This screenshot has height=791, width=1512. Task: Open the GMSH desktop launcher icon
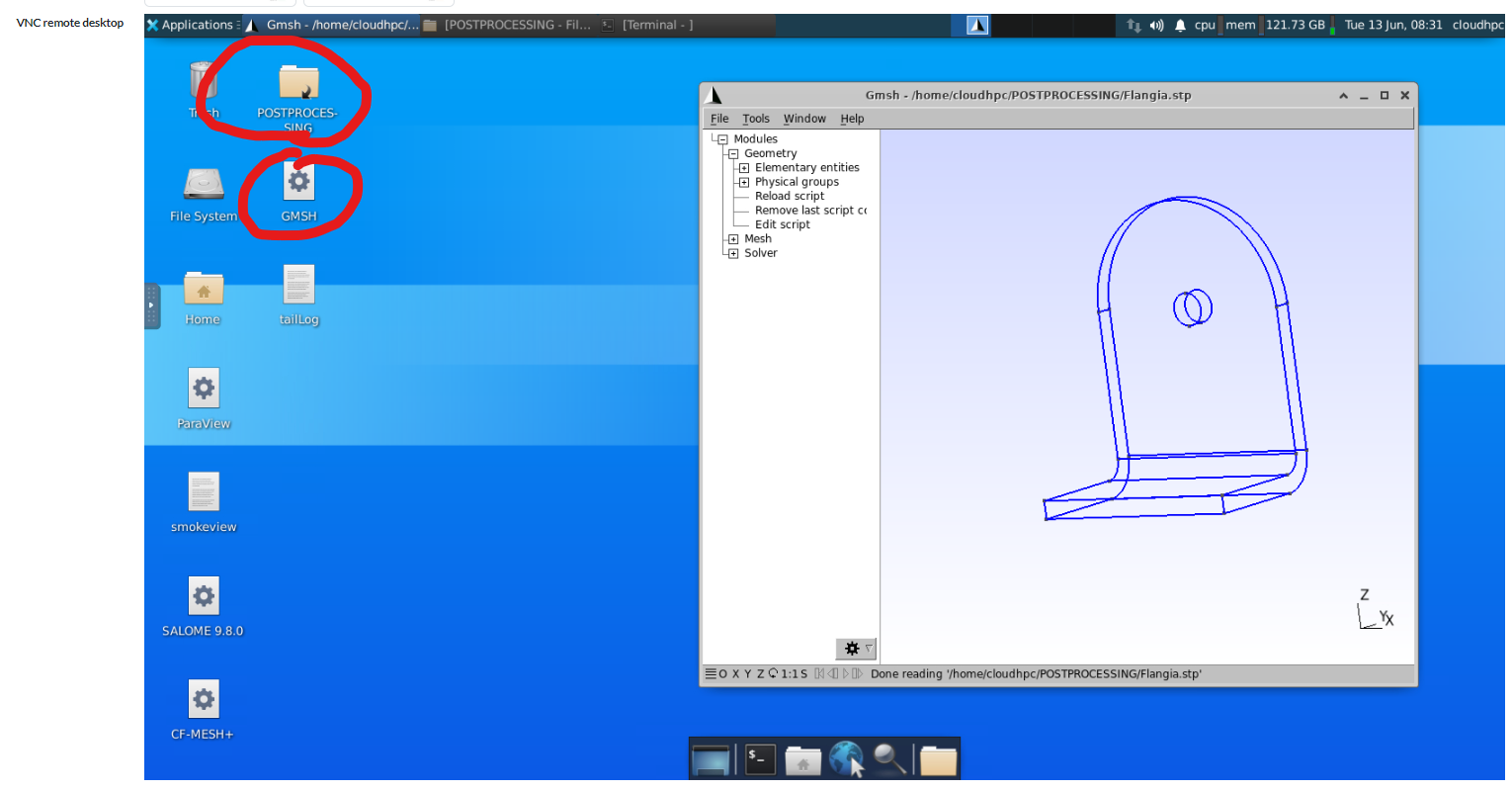pos(298,183)
